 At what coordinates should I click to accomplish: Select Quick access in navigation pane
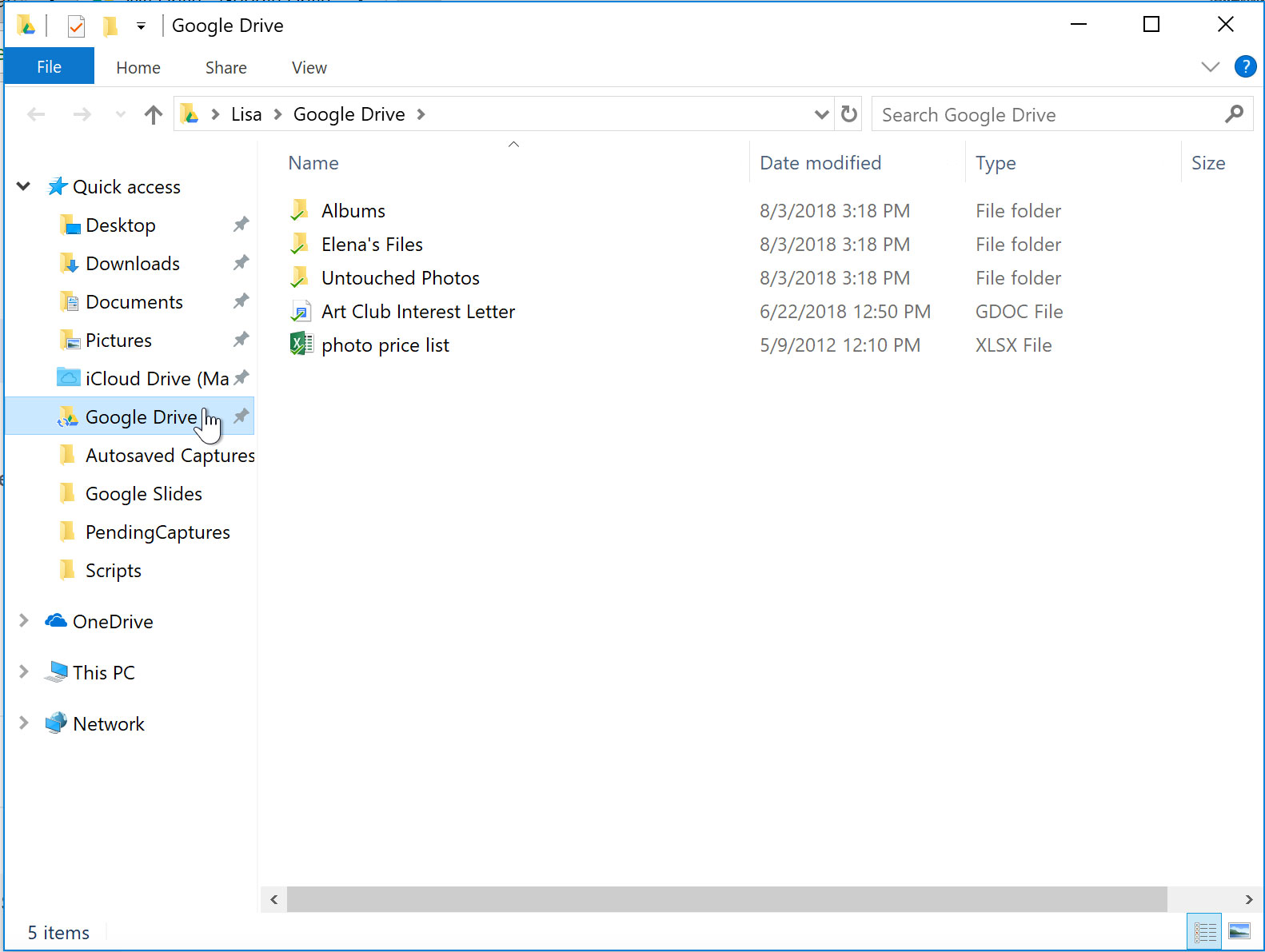[126, 187]
